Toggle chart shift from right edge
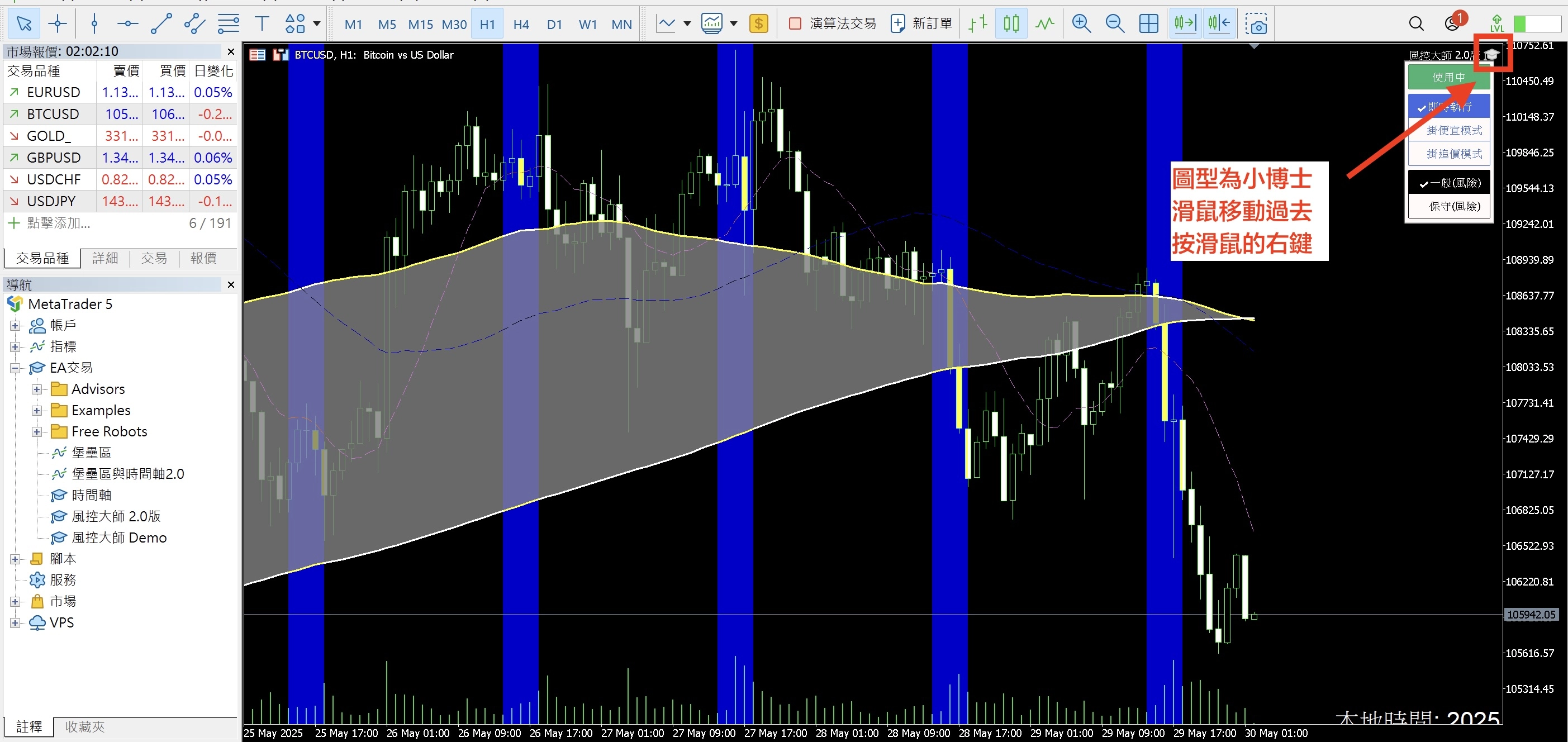1568x742 pixels. coord(1219,23)
